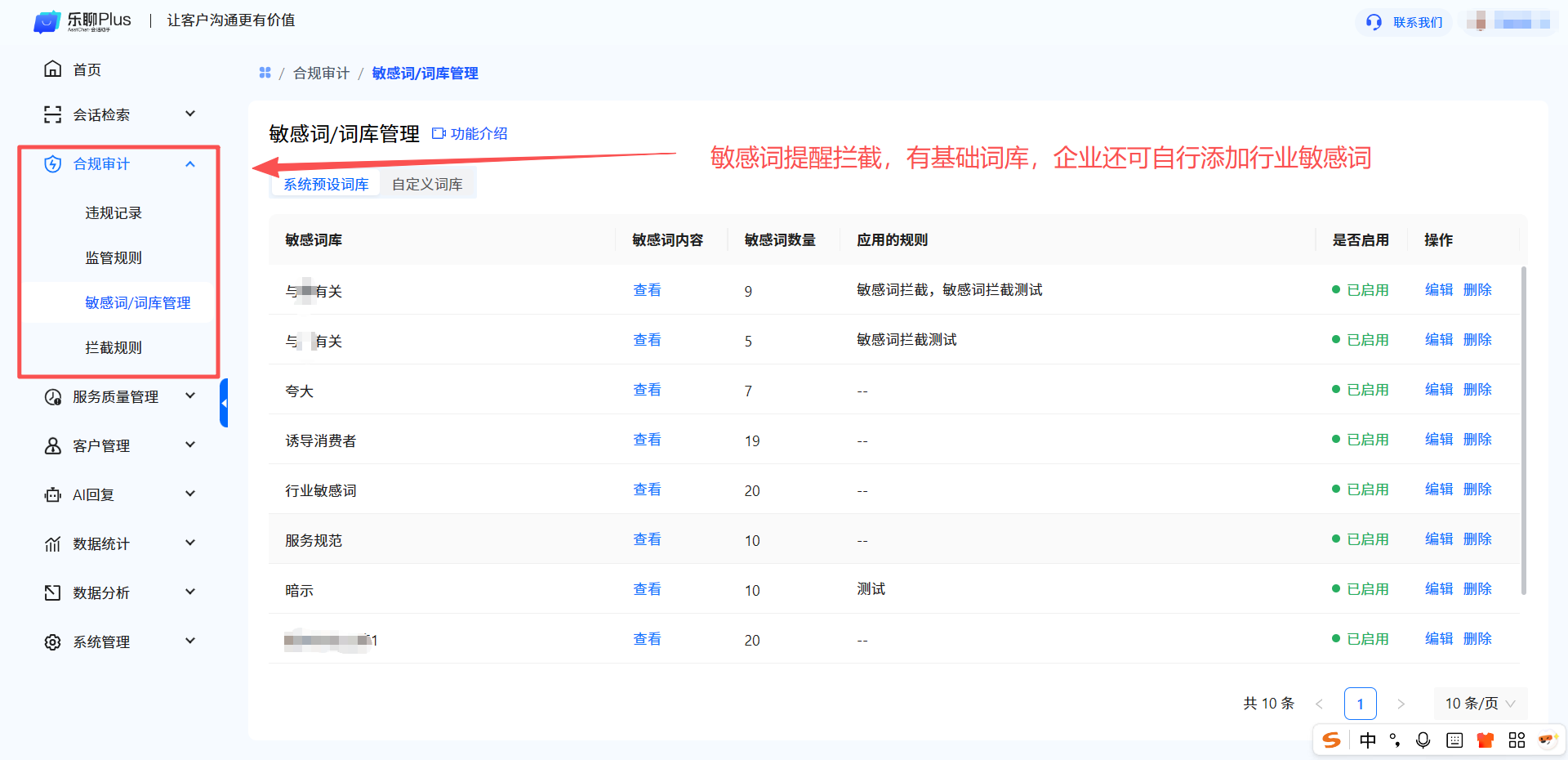Click the breadcrumb grid icon

(265, 73)
